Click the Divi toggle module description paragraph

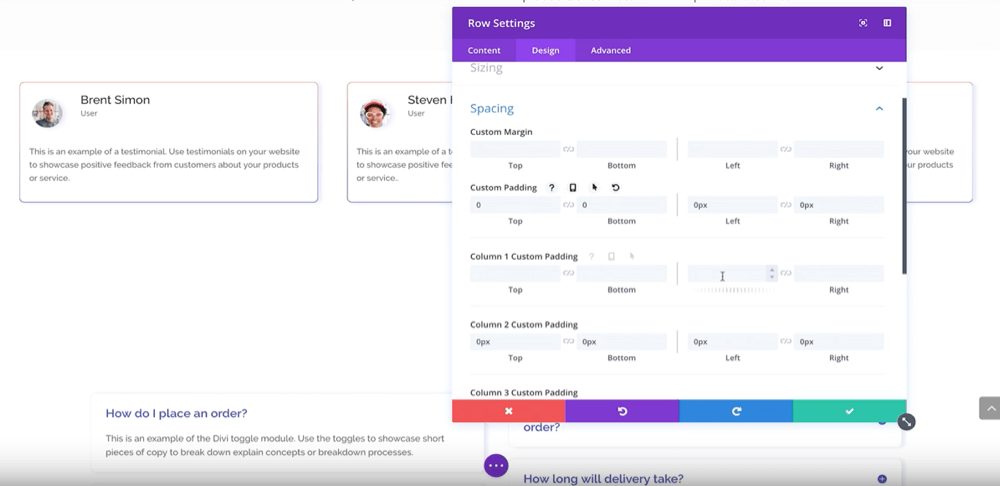tap(275, 446)
